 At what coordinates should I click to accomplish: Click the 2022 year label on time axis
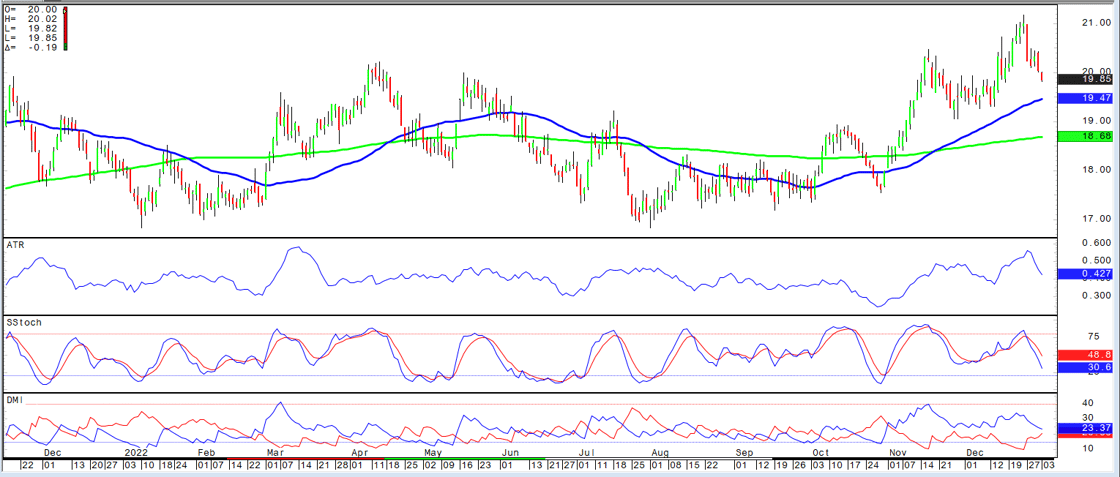[136, 453]
